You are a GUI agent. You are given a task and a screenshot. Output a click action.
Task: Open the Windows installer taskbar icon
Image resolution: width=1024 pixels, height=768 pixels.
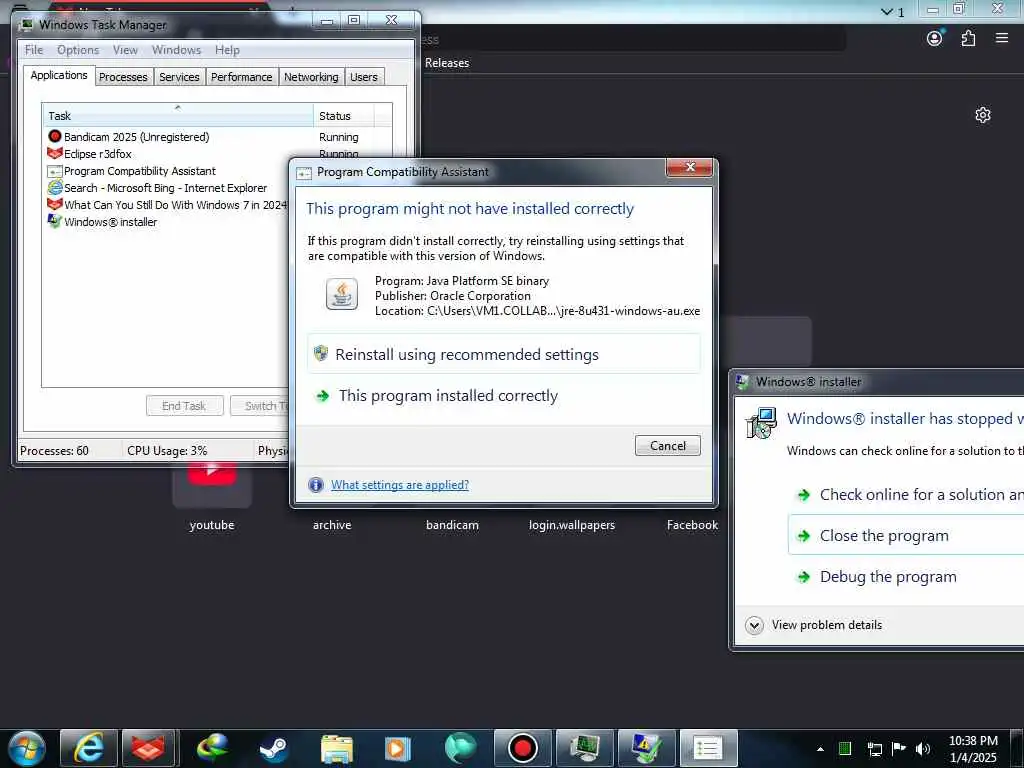[x=646, y=748]
